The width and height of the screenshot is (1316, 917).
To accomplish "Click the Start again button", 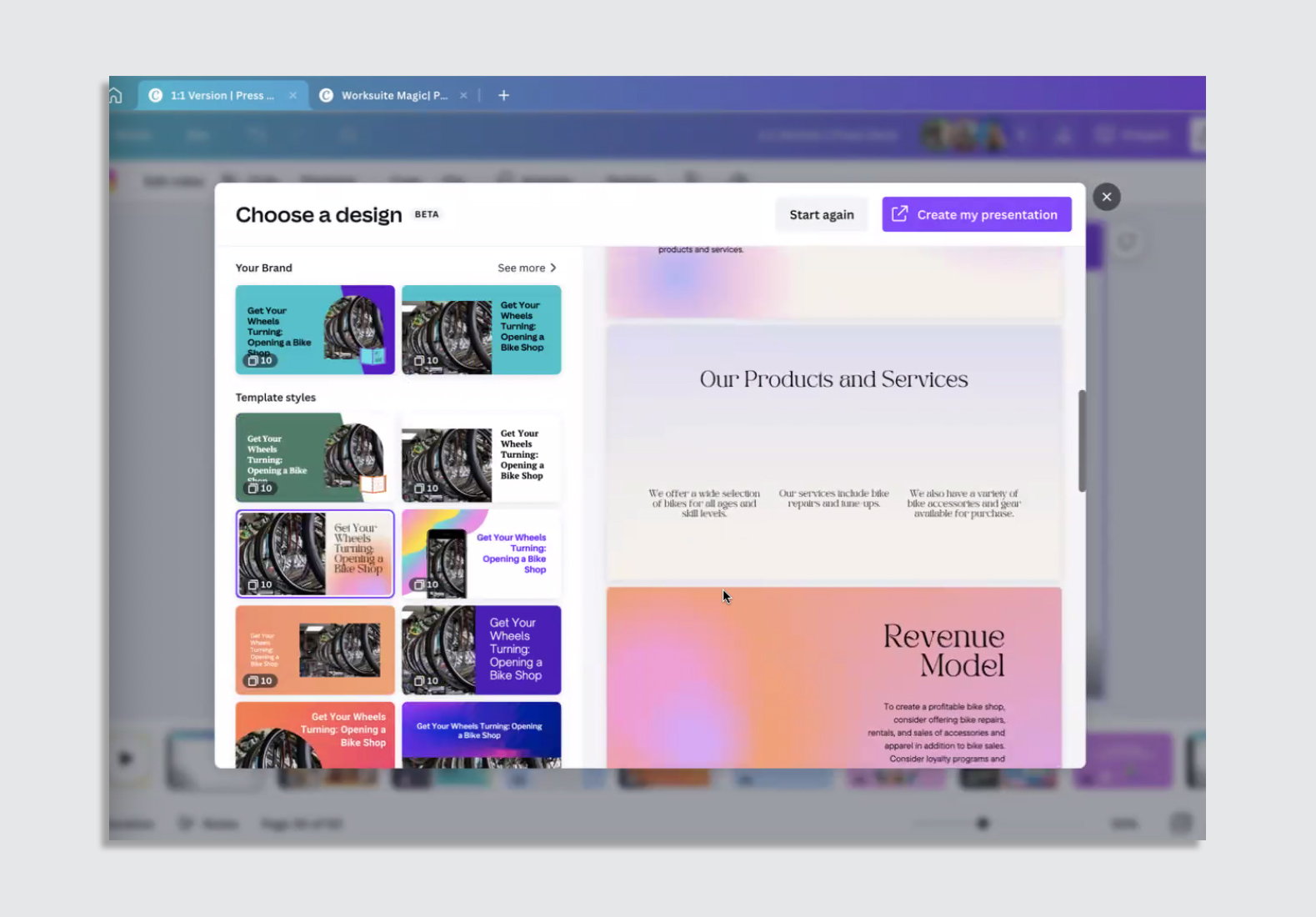I will (821, 215).
